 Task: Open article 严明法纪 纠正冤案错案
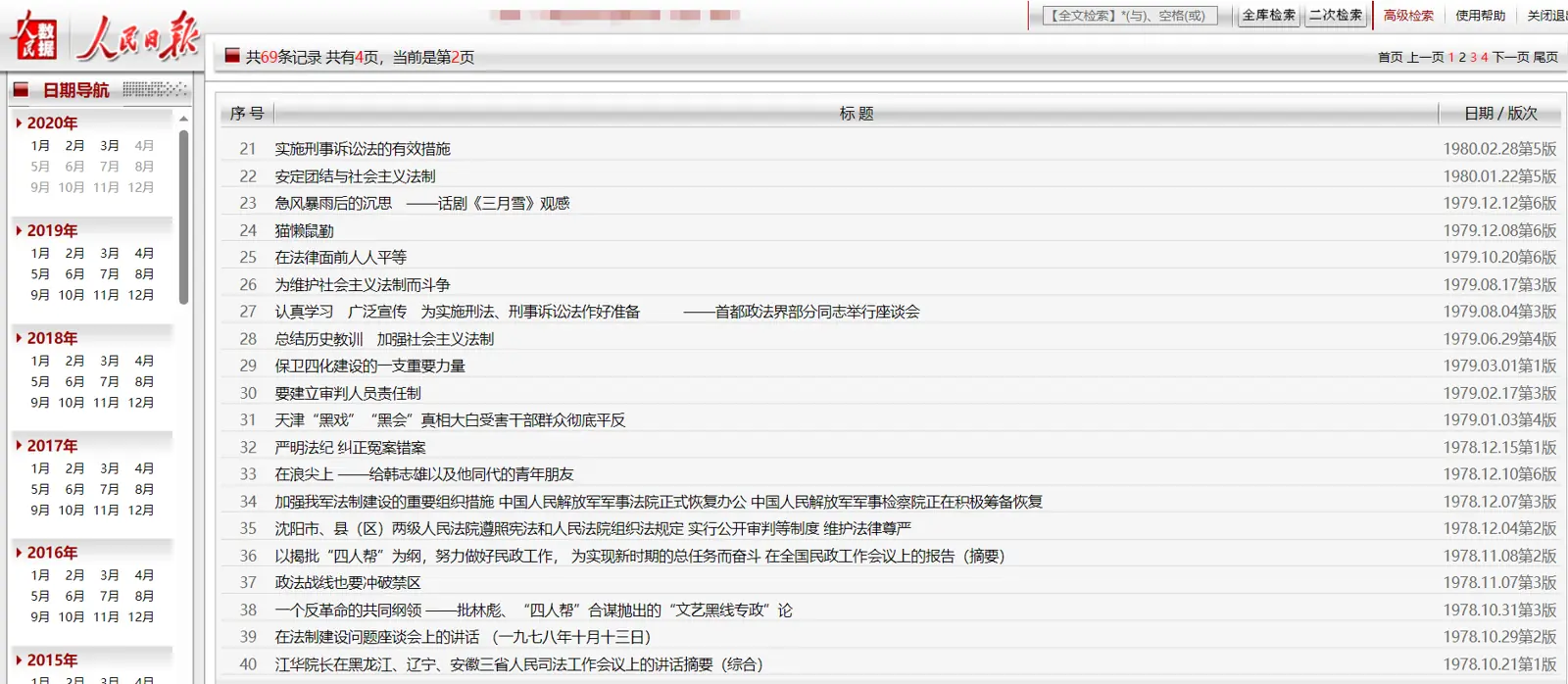click(x=350, y=448)
